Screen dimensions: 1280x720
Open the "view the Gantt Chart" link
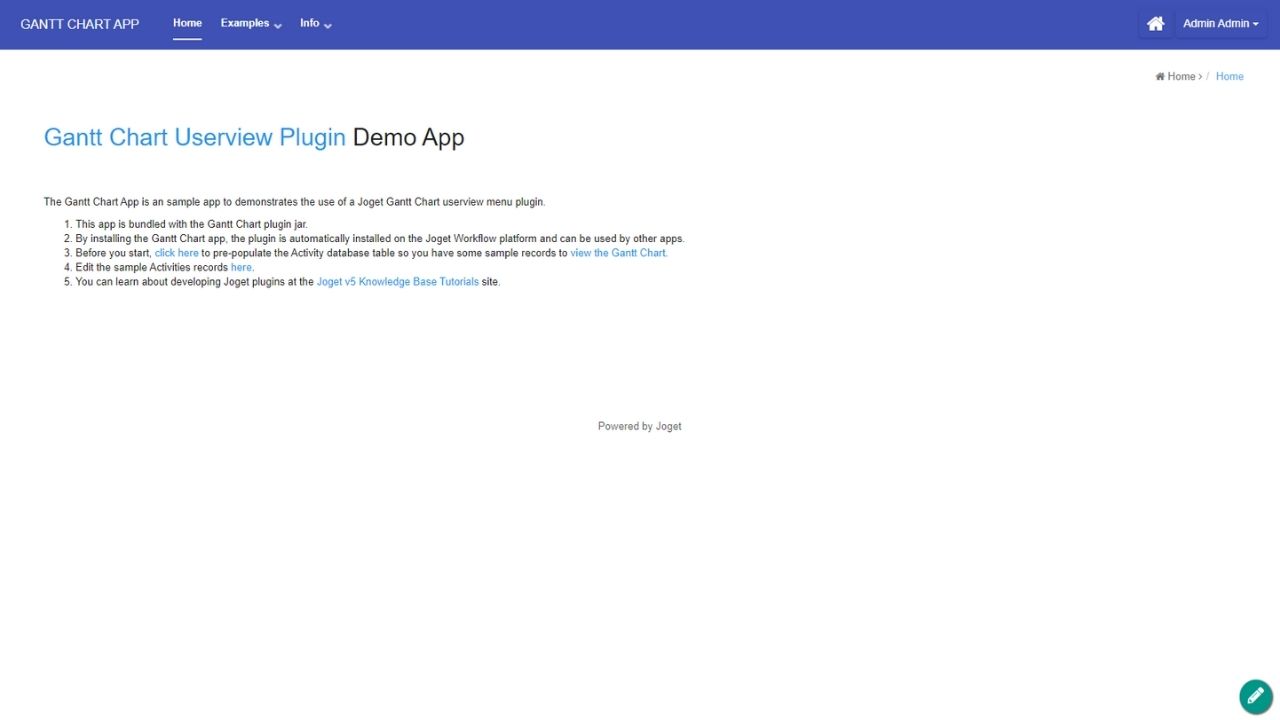pyautogui.click(x=618, y=253)
